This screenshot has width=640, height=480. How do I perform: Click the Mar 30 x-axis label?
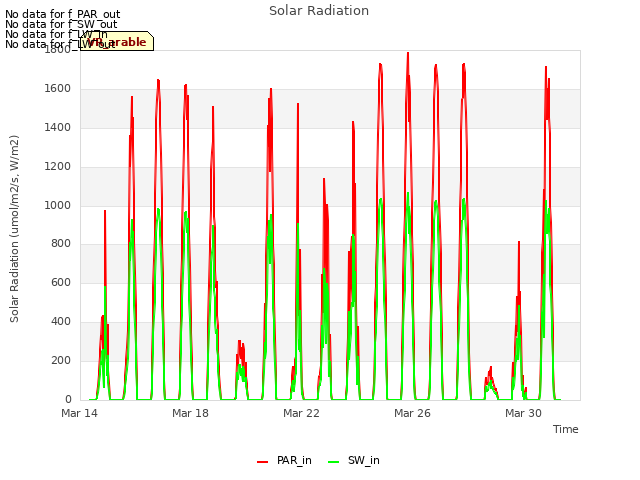[523, 413]
